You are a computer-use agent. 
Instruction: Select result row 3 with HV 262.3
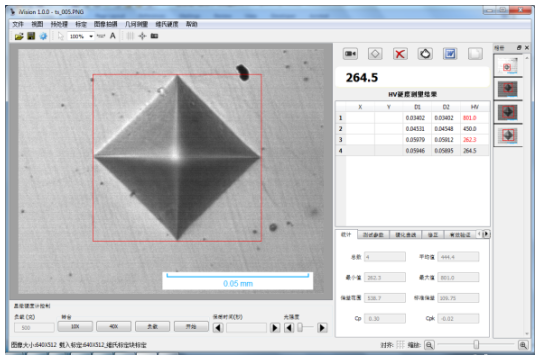412,139
